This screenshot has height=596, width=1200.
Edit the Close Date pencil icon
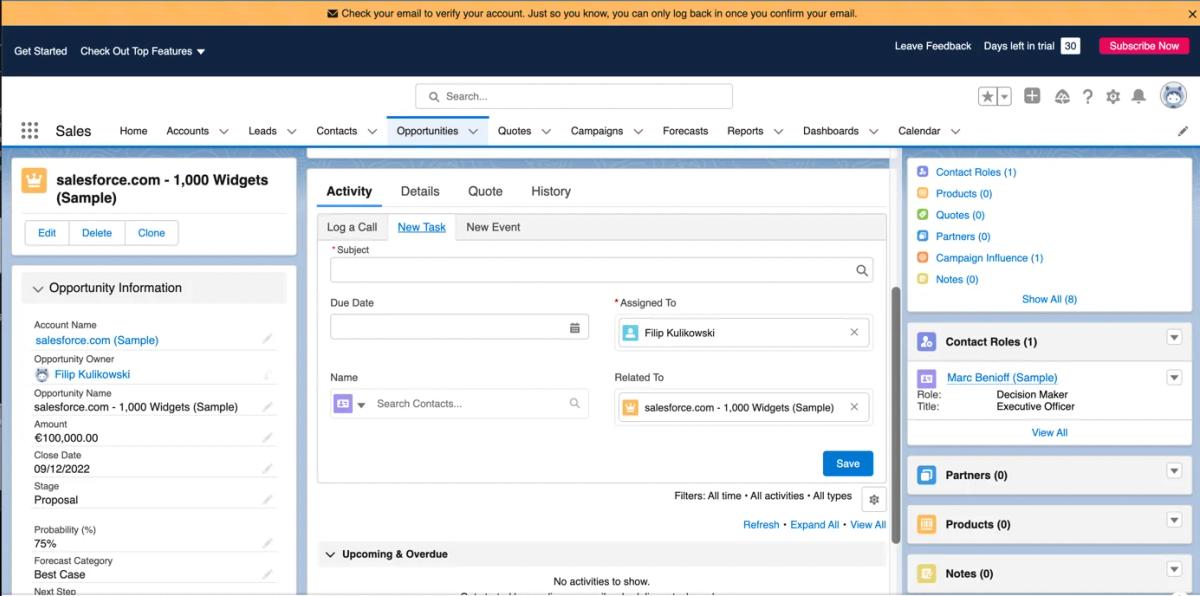point(267,468)
